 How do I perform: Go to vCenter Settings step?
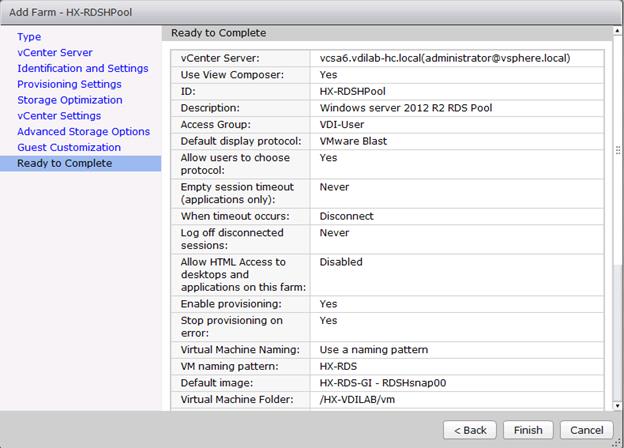59,116
